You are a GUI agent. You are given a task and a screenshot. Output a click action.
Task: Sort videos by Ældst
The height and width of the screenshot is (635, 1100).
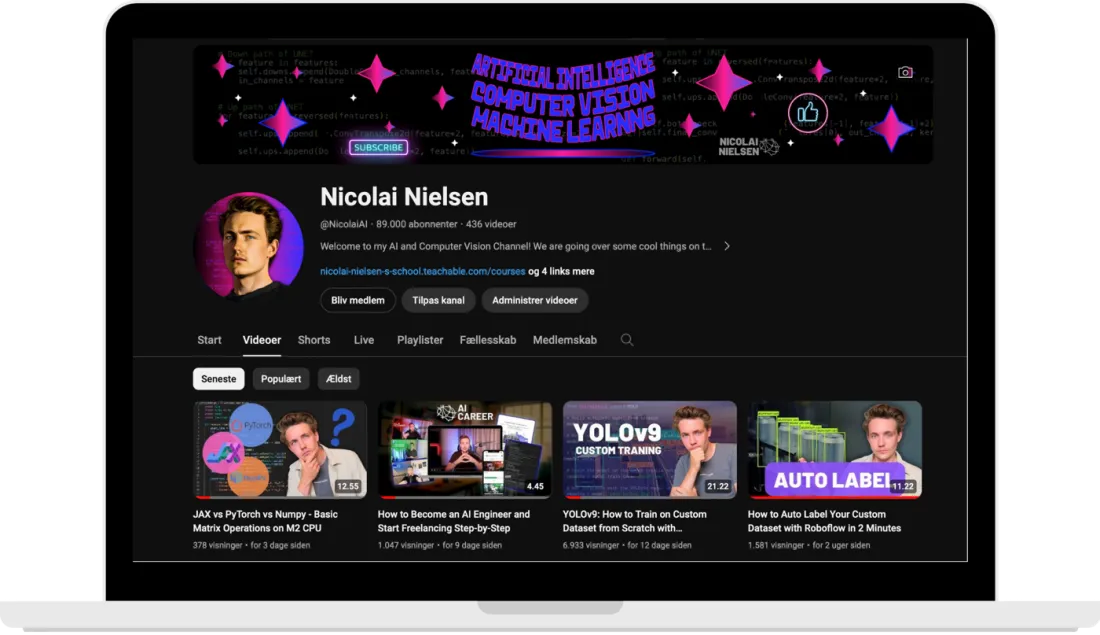click(x=338, y=379)
